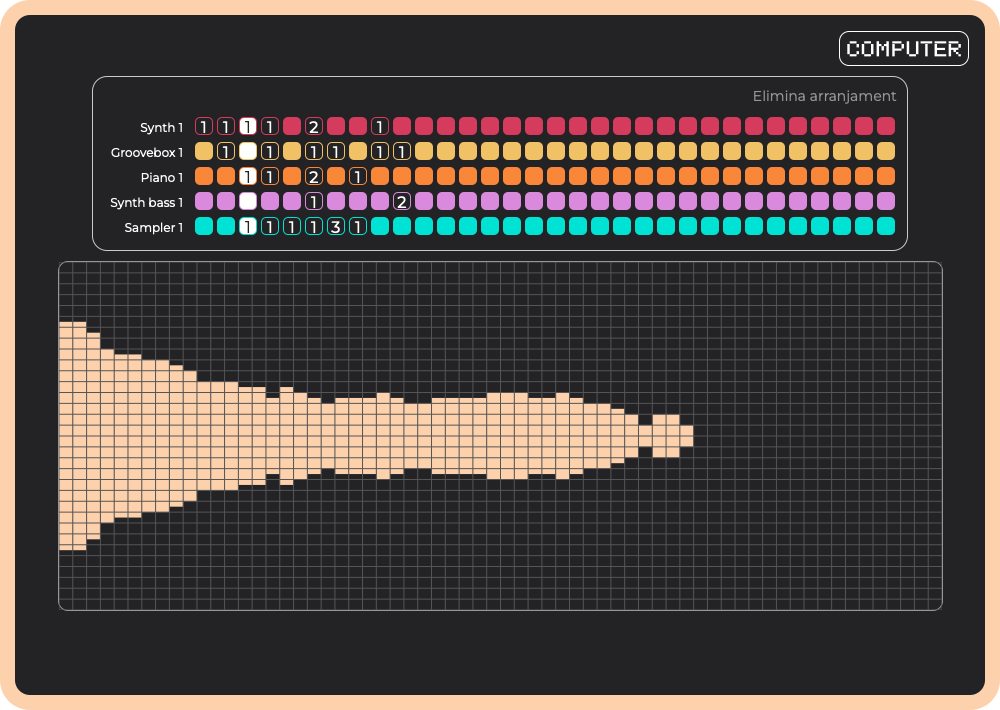Select the Sampler 1 track label
Image resolution: width=1000 pixels, height=710 pixels.
pyautogui.click(x=153, y=227)
